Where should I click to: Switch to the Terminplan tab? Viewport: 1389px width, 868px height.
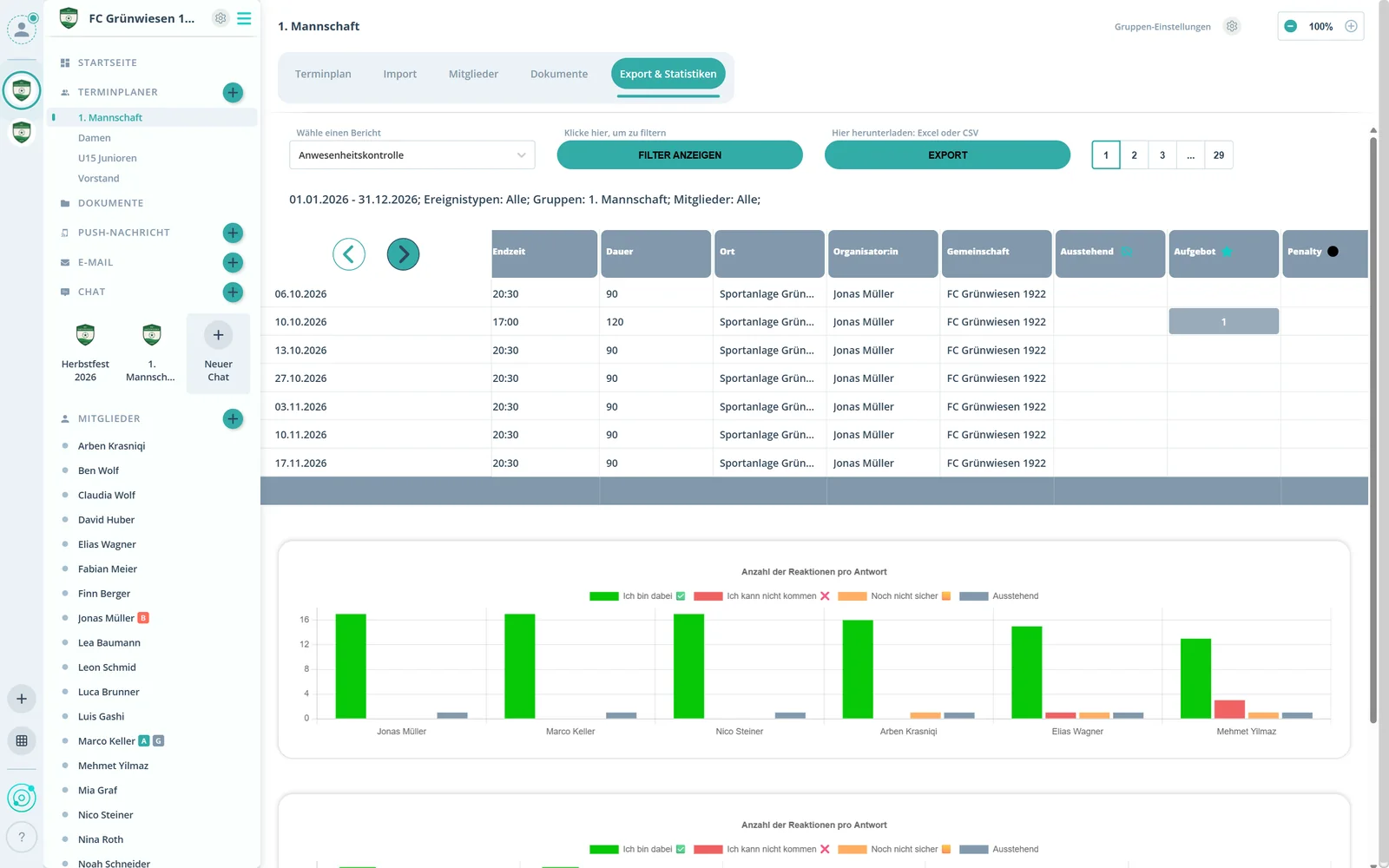[x=323, y=75]
